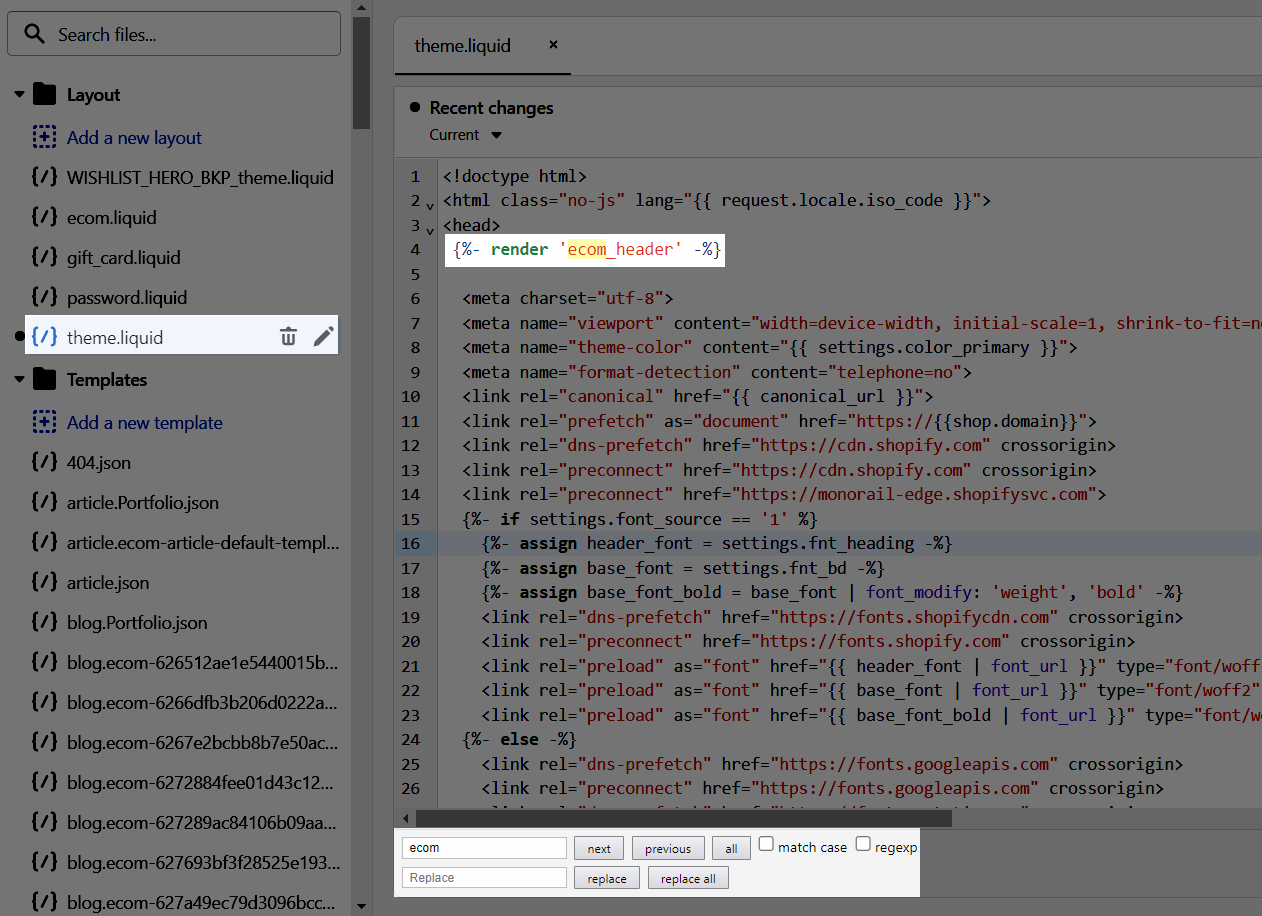1262x916 pixels.
Task: Enable the regexp checkbox
Action: (863, 845)
